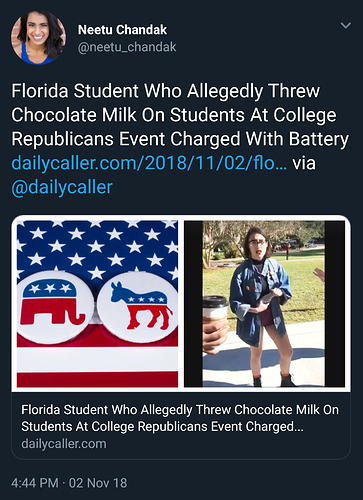
Task: Click the white stars on the flag
Action: point(97,248)
